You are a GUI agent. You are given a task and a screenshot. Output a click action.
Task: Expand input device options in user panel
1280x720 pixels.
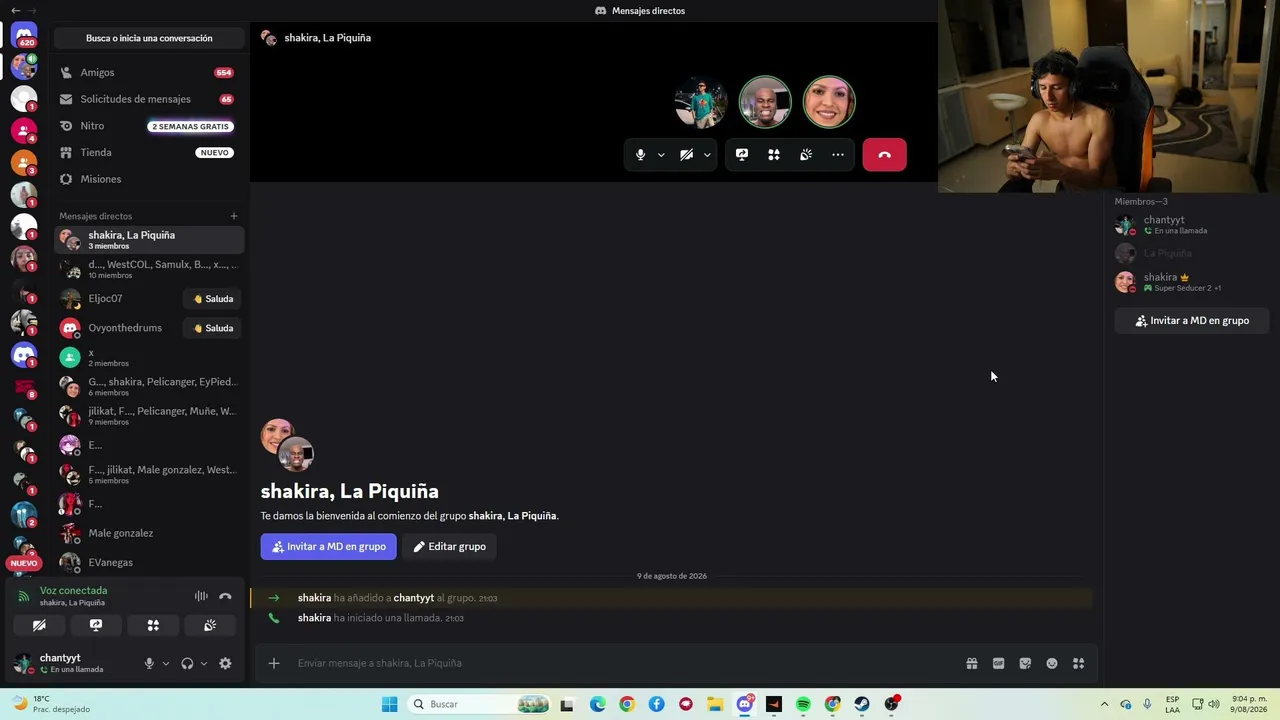(x=166, y=663)
